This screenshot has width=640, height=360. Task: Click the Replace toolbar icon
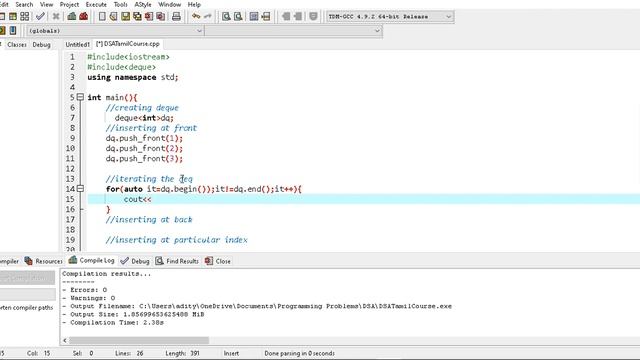238,16
